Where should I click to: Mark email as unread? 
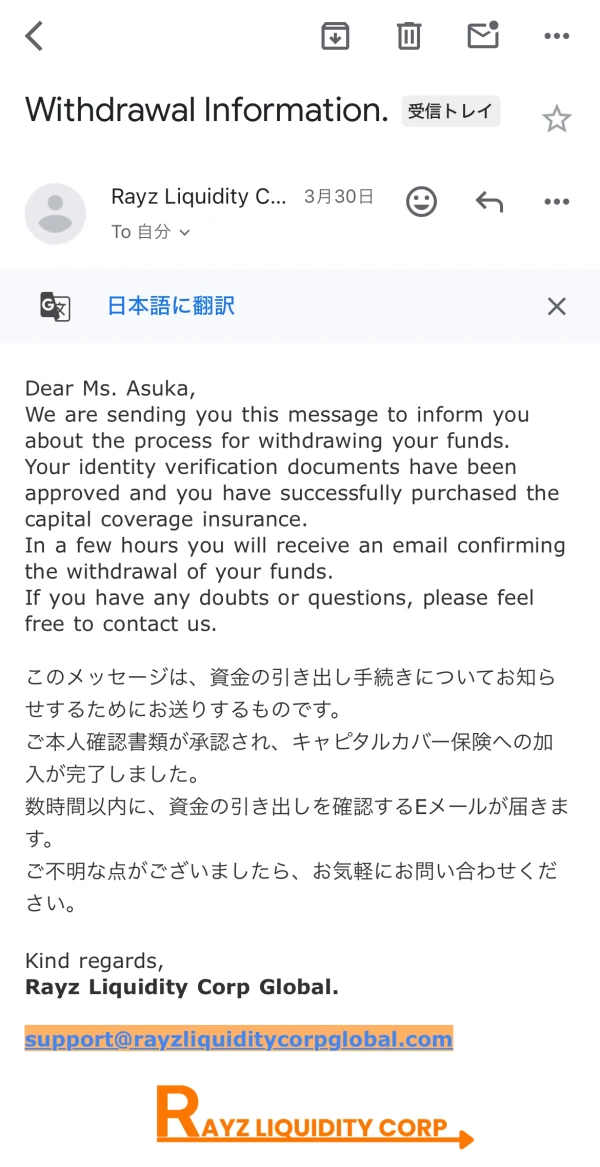483,36
